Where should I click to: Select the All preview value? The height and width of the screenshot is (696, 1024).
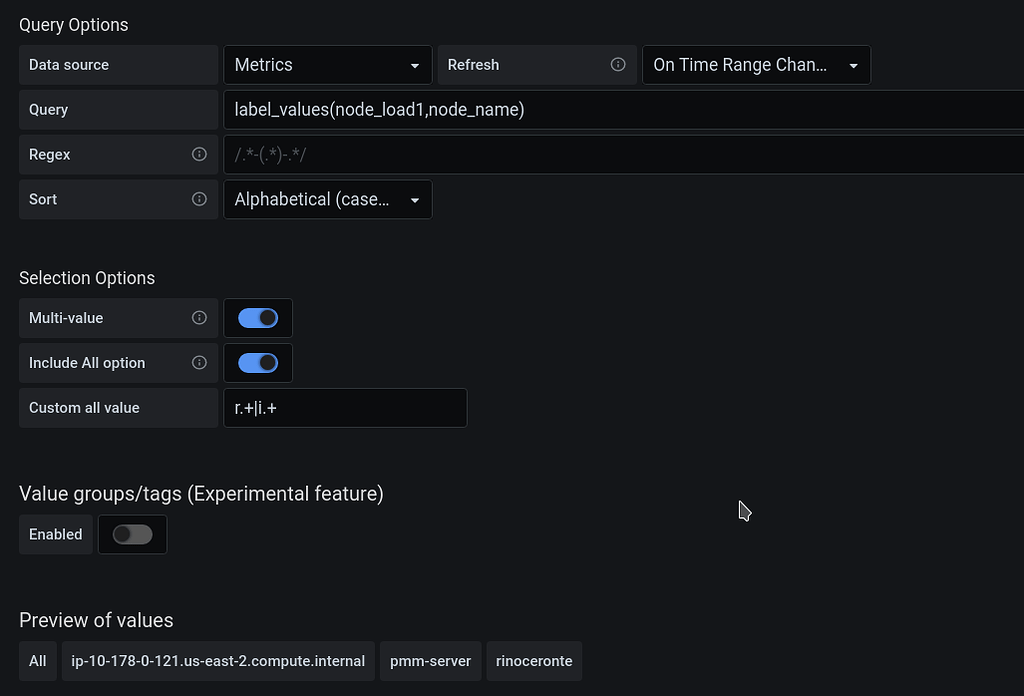coord(37,661)
